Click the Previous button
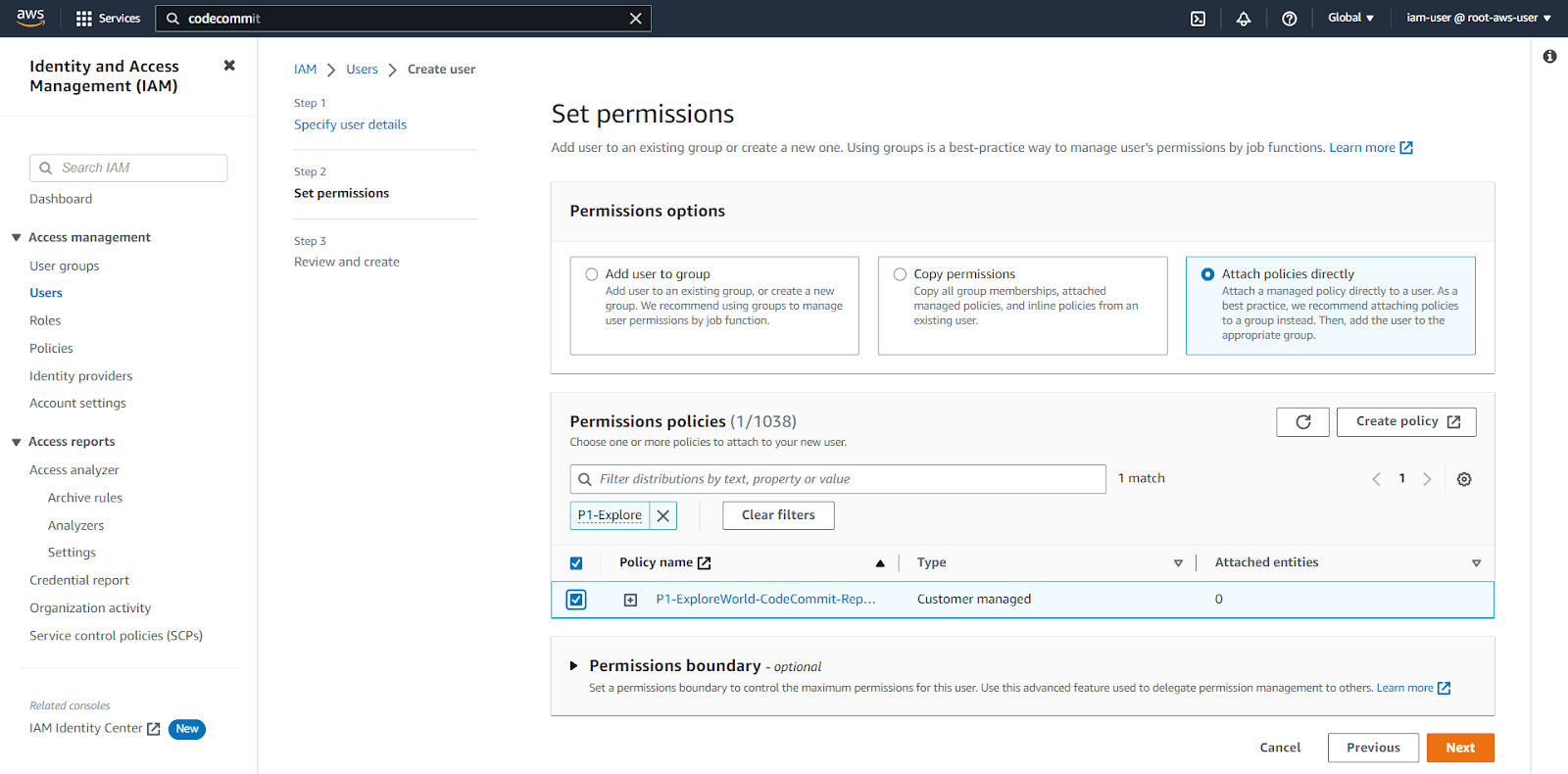This screenshot has width=1568, height=774. pyautogui.click(x=1373, y=748)
